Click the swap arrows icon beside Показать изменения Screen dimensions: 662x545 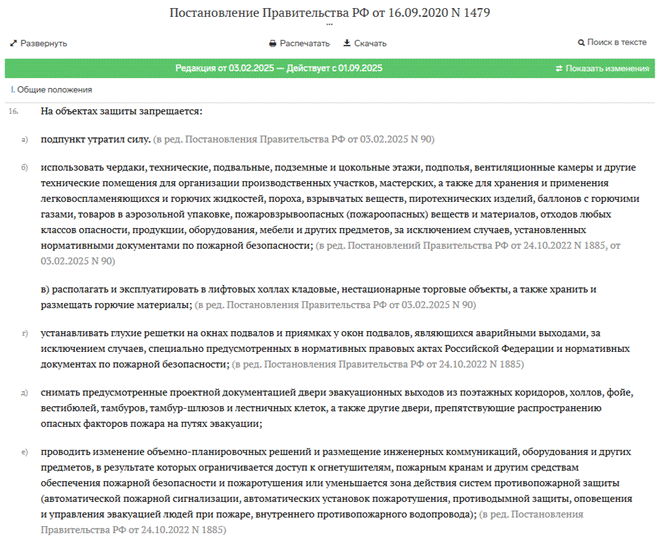[559, 68]
